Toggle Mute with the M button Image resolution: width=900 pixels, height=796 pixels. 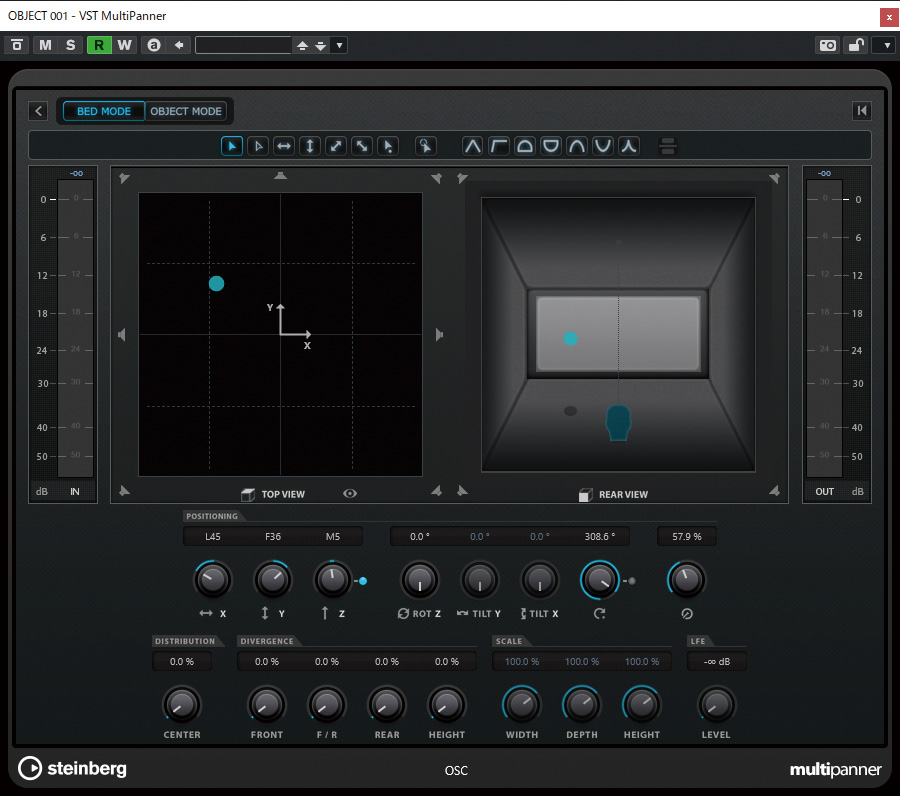[45, 45]
